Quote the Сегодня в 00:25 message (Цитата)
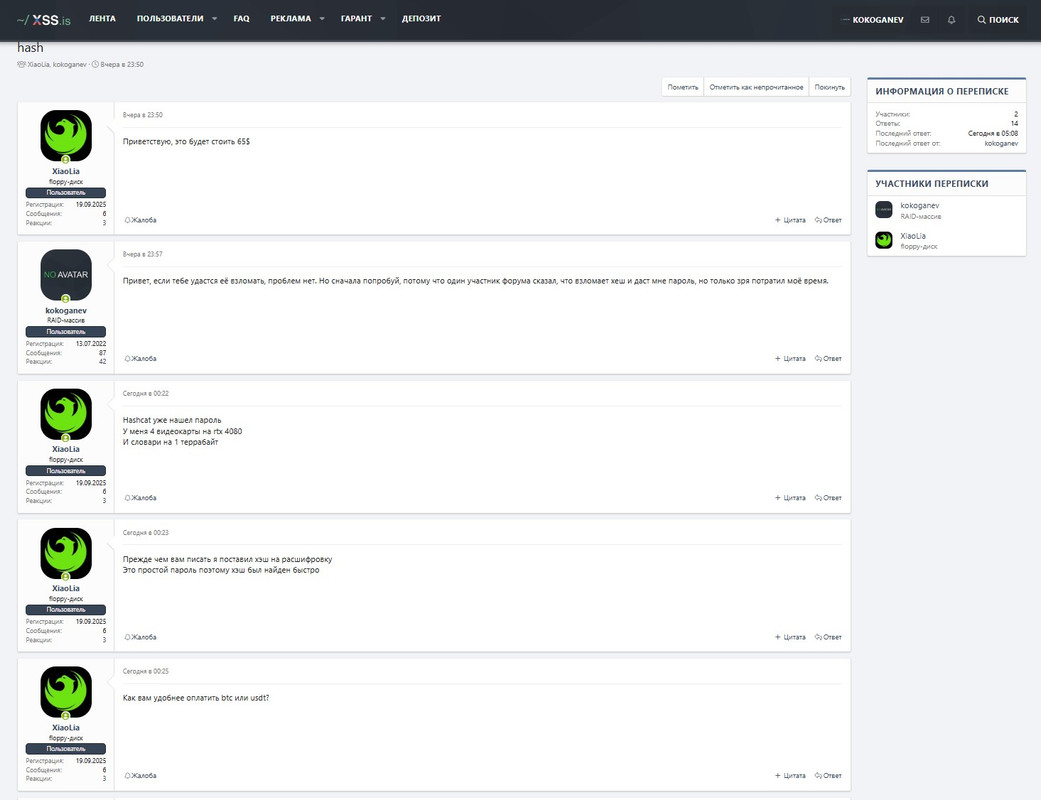This screenshot has height=800, width=1041. [790, 775]
